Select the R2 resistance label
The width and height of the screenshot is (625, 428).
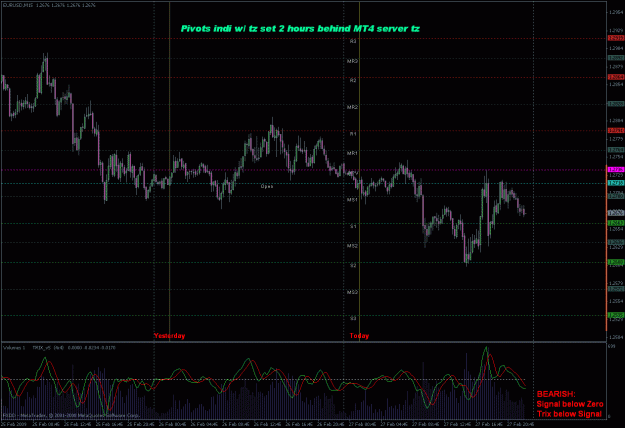[353, 80]
